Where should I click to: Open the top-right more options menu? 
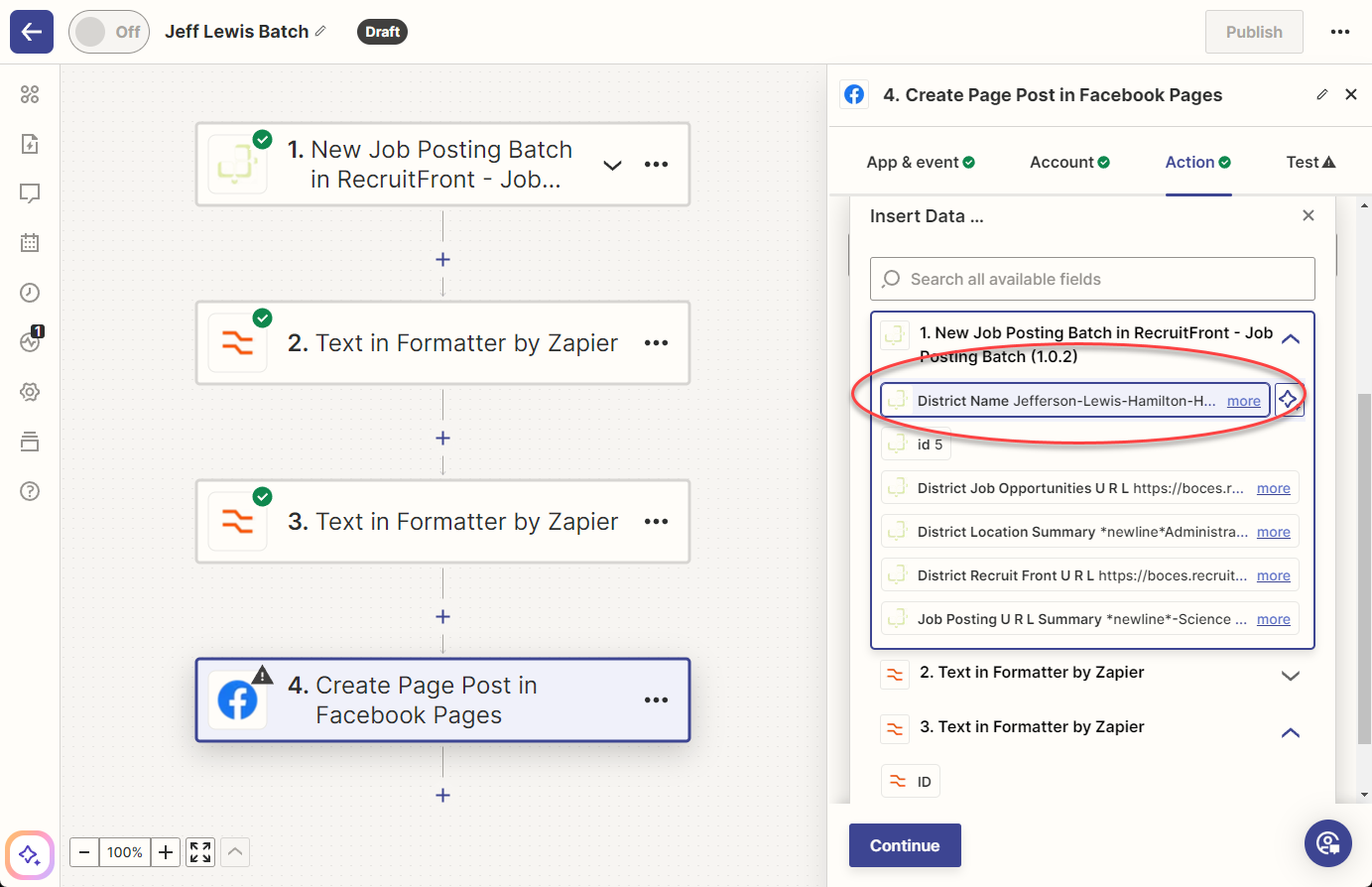[1340, 32]
